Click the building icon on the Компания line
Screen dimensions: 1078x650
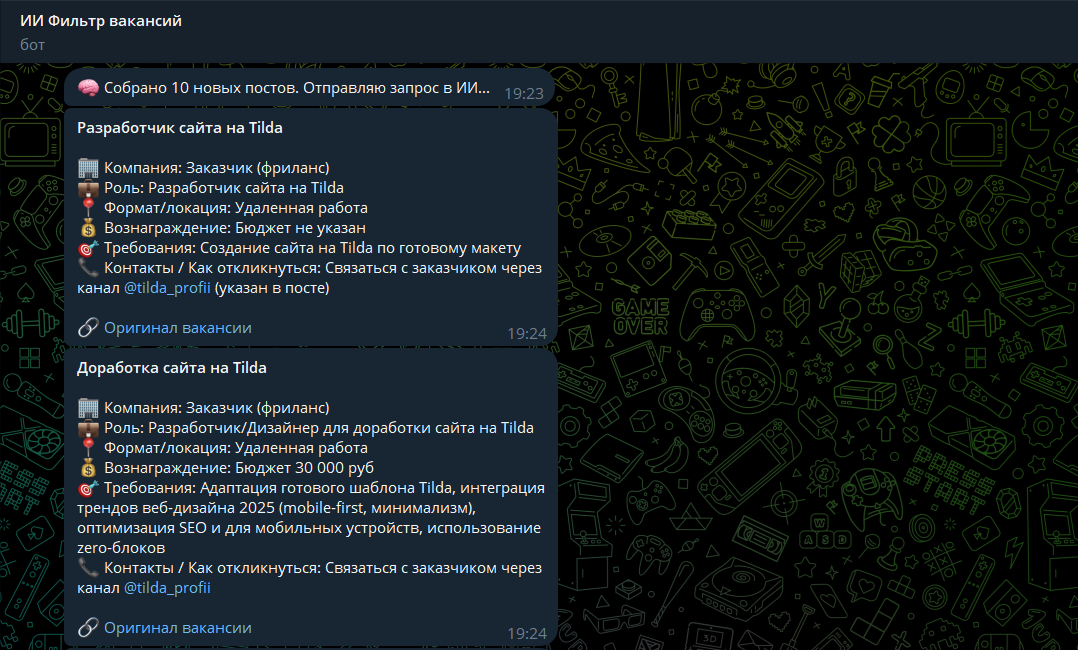point(89,167)
